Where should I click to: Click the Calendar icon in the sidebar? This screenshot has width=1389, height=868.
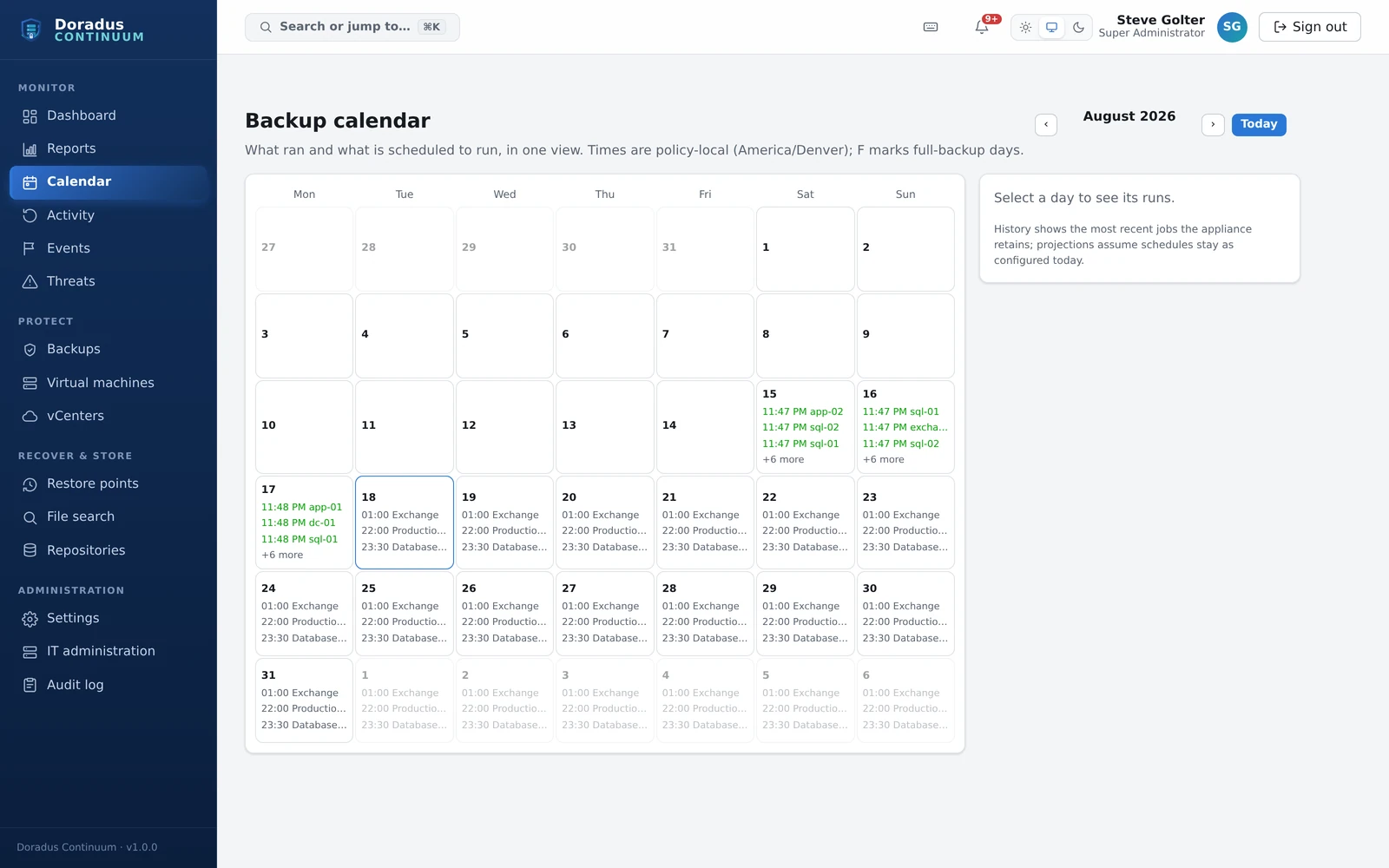30,182
